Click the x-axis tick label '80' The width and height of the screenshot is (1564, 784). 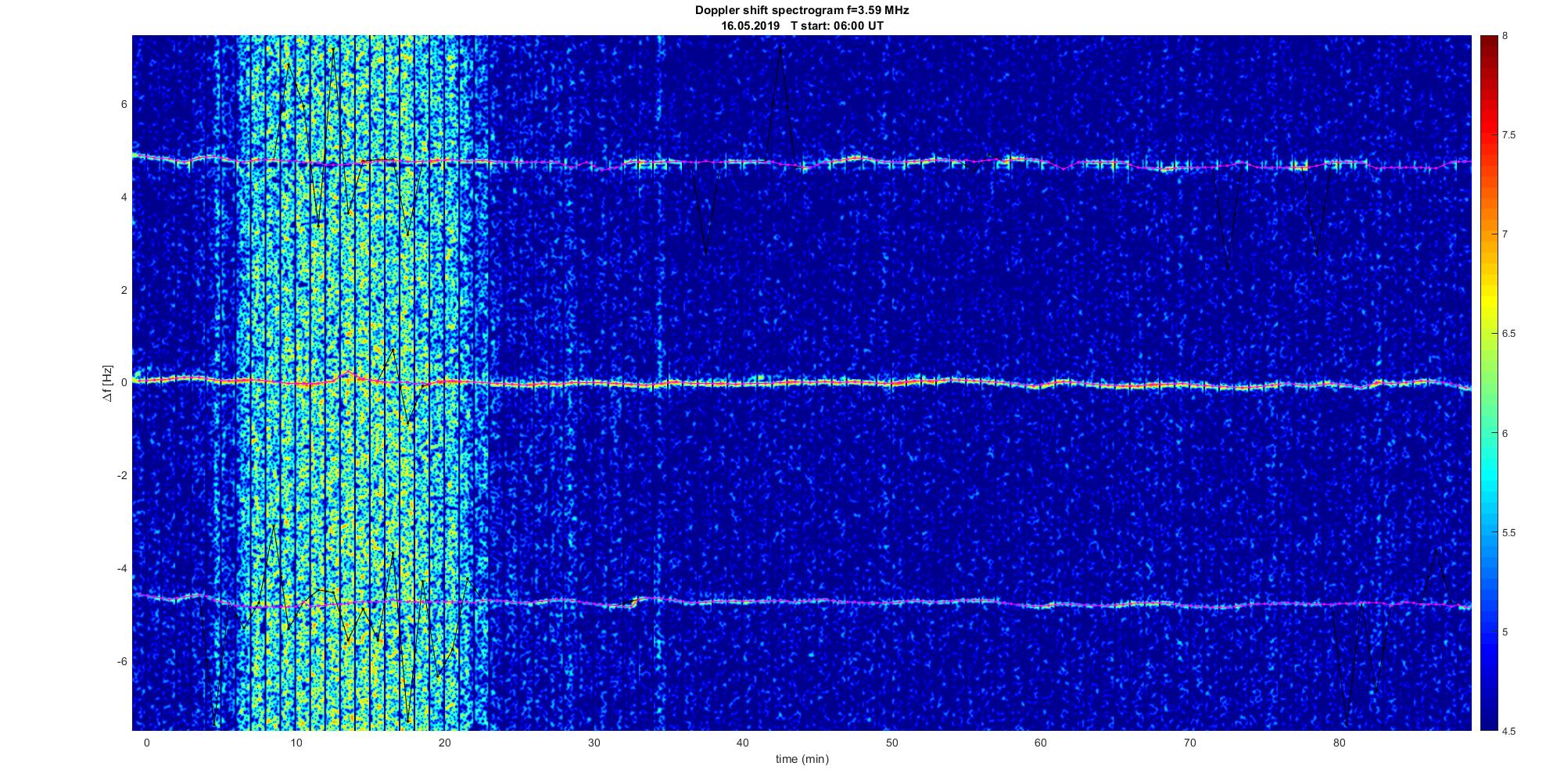click(x=1339, y=743)
